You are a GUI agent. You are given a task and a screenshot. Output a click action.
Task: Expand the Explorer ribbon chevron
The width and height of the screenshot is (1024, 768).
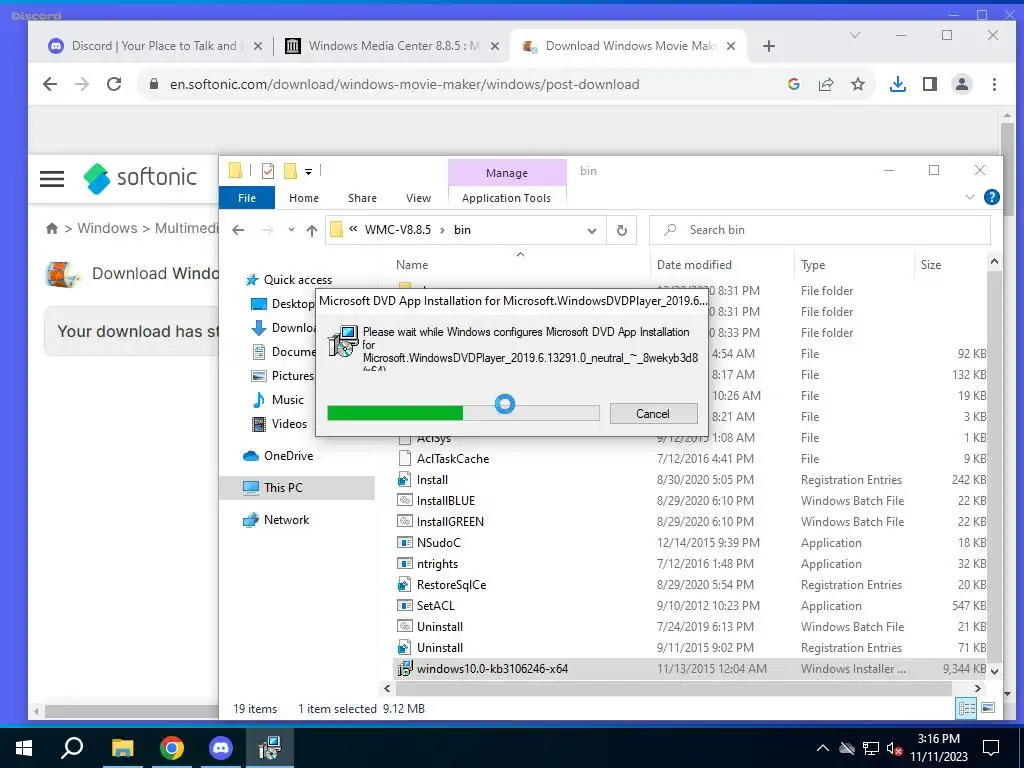click(x=969, y=197)
